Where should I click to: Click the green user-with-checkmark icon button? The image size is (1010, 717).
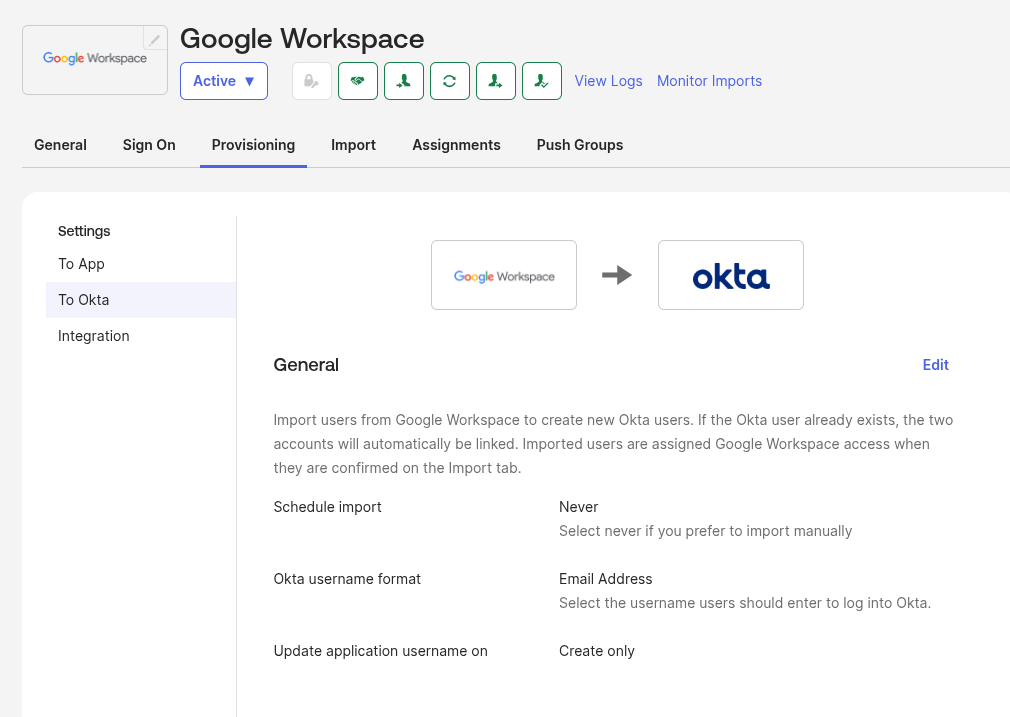point(542,81)
